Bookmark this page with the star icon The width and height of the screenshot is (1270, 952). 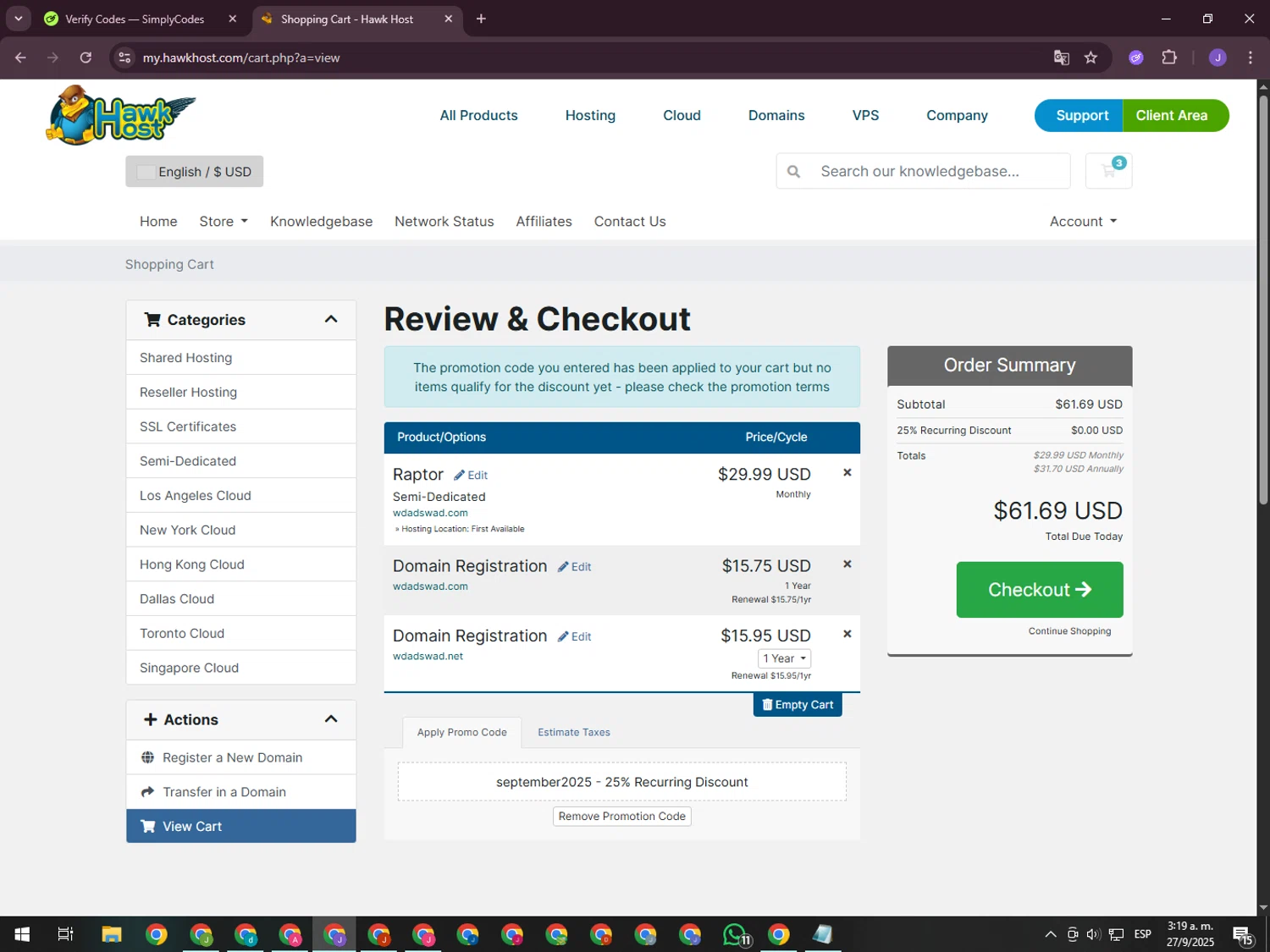(x=1091, y=58)
